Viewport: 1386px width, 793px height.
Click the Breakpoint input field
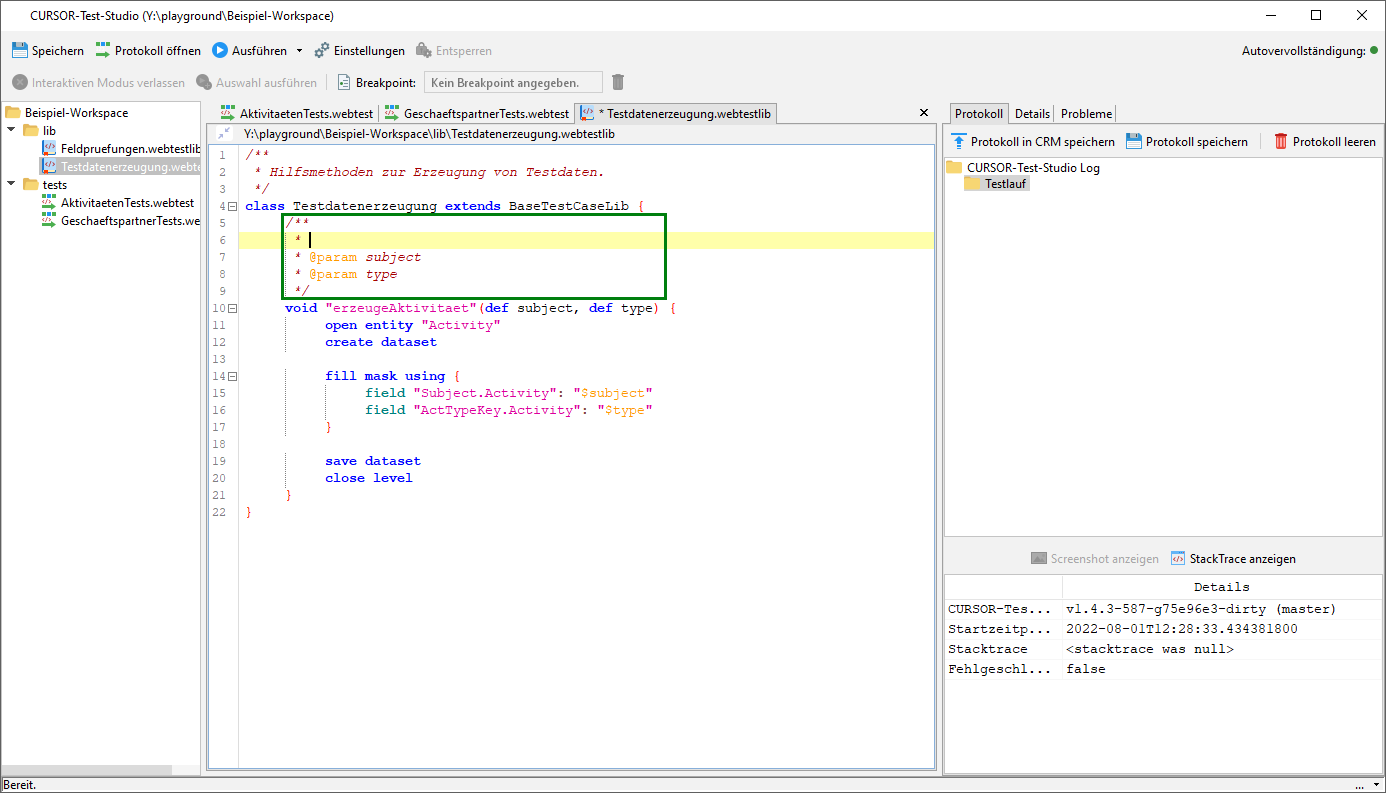(x=513, y=83)
